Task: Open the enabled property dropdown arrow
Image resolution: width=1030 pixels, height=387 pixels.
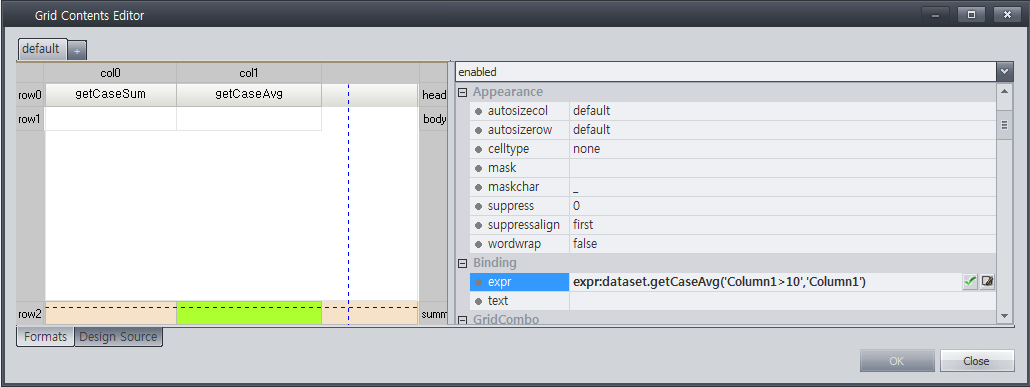Action: click(1004, 72)
